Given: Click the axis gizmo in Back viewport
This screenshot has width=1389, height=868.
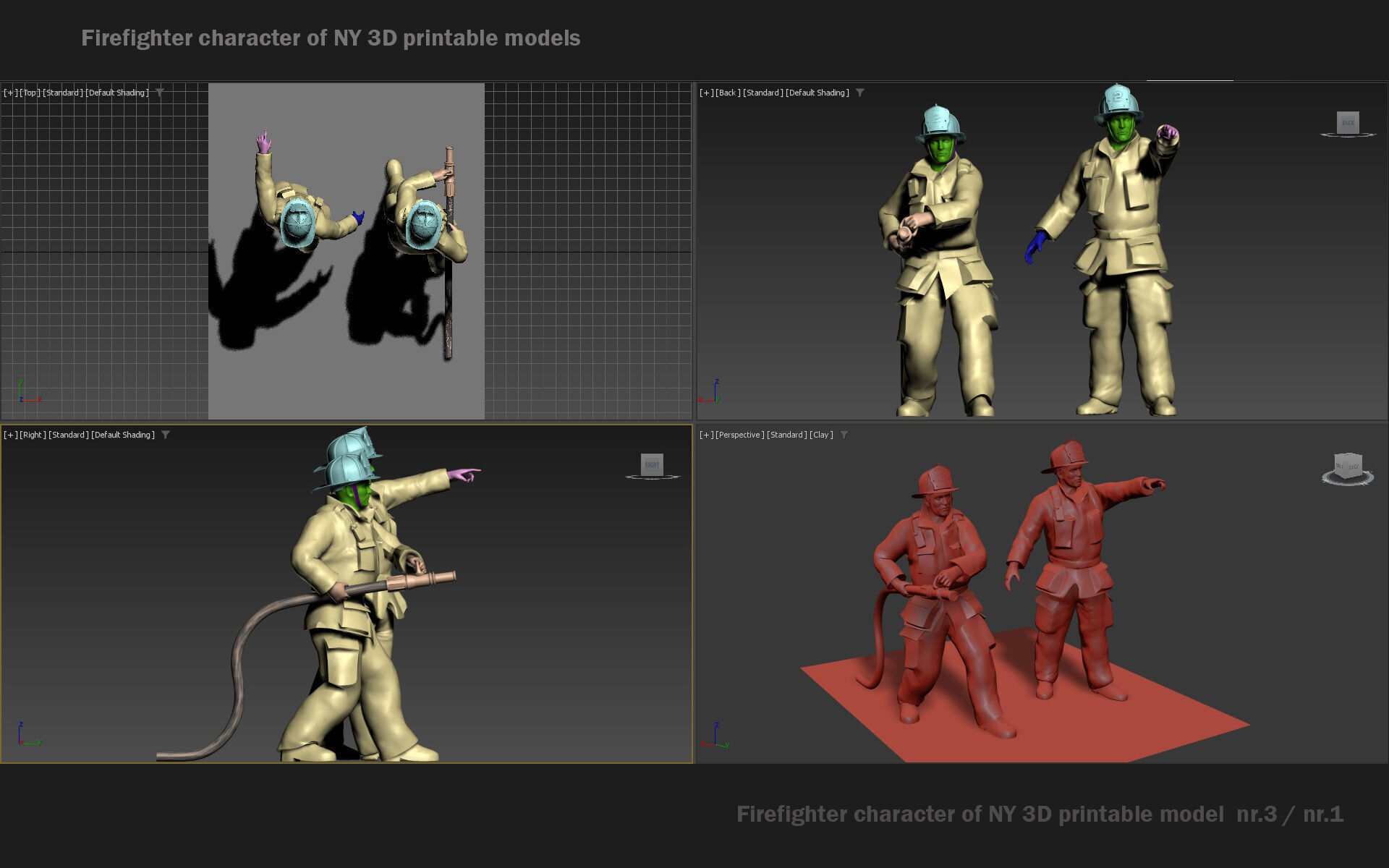Looking at the screenshot, I should 710,391.
